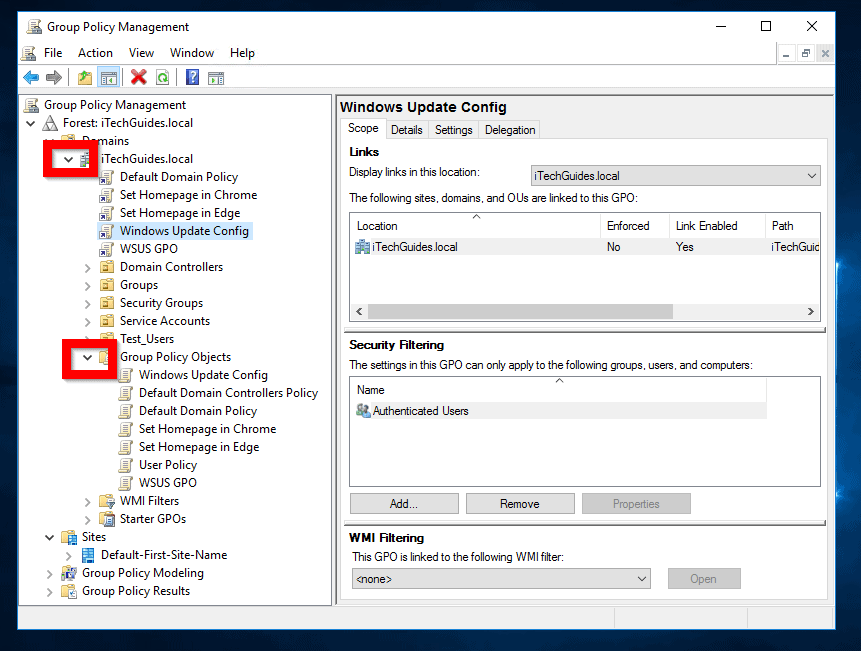Click the Default Domain Controllers Policy scroll icon
861x651 pixels.
(x=126, y=393)
